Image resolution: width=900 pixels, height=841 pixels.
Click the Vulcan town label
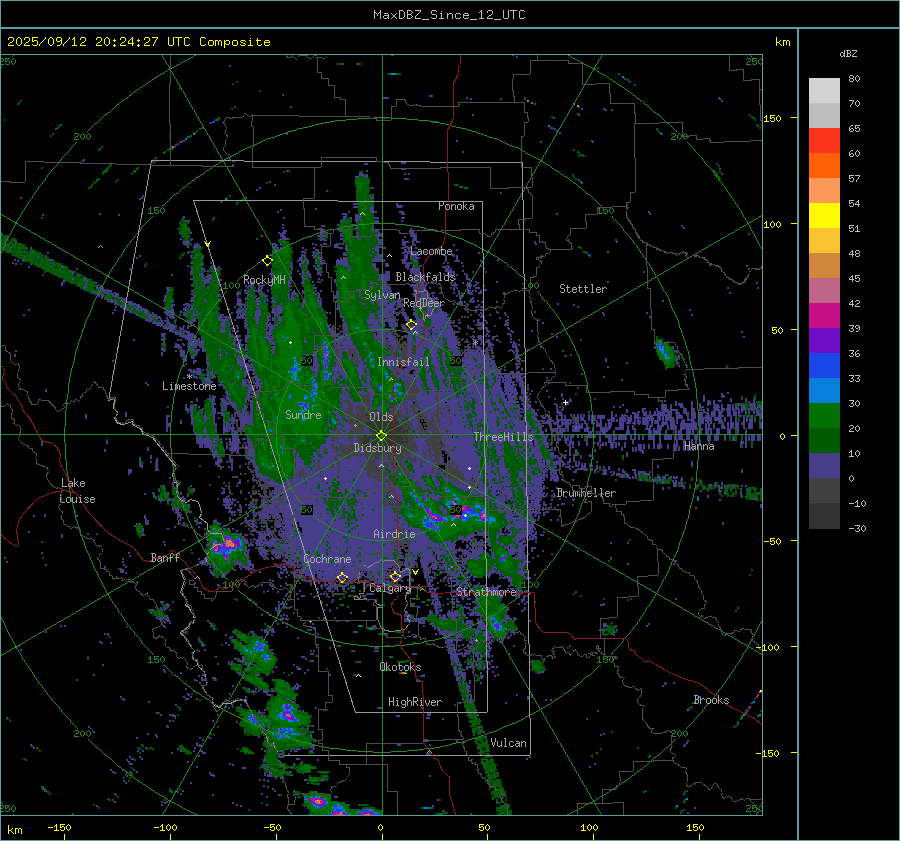pos(509,743)
